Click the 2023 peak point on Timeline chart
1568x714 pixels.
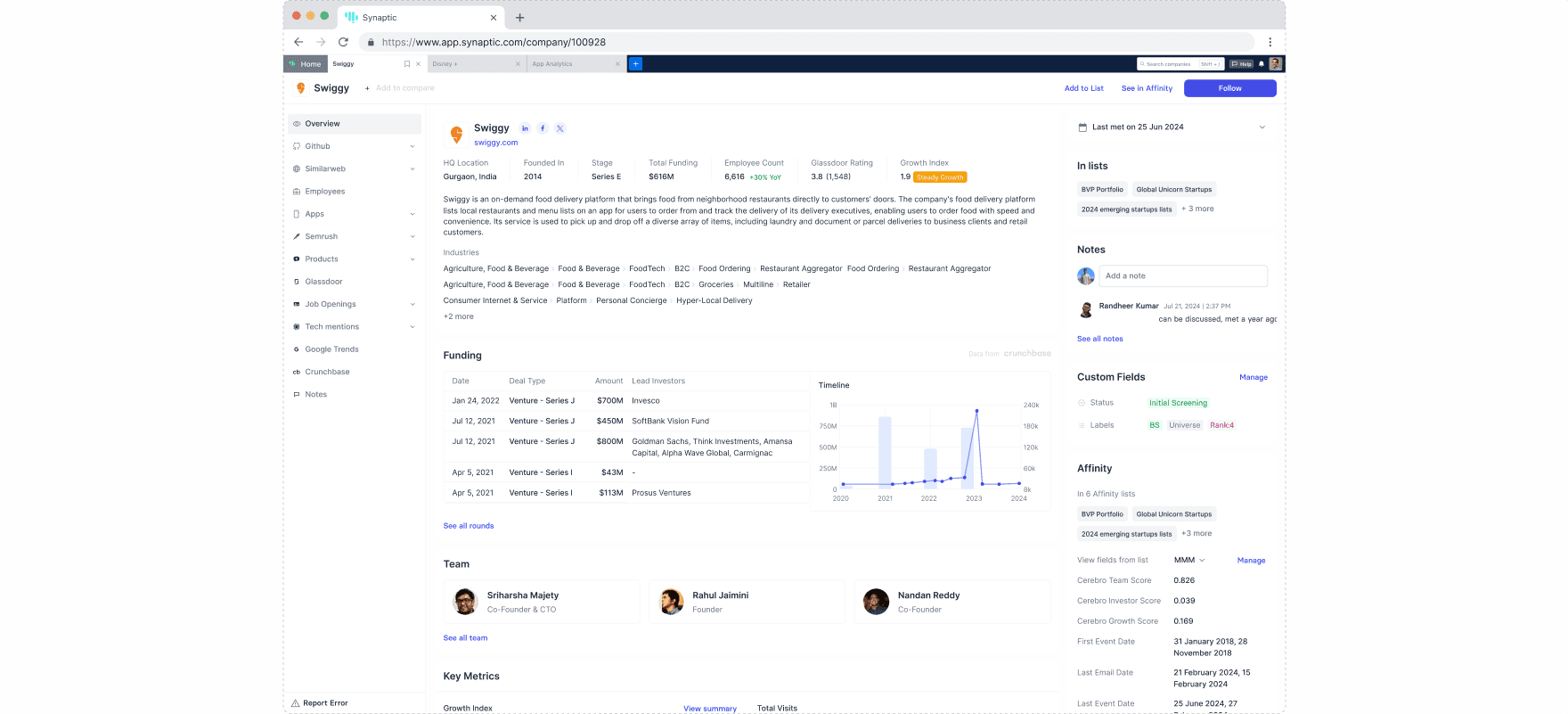(x=976, y=411)
